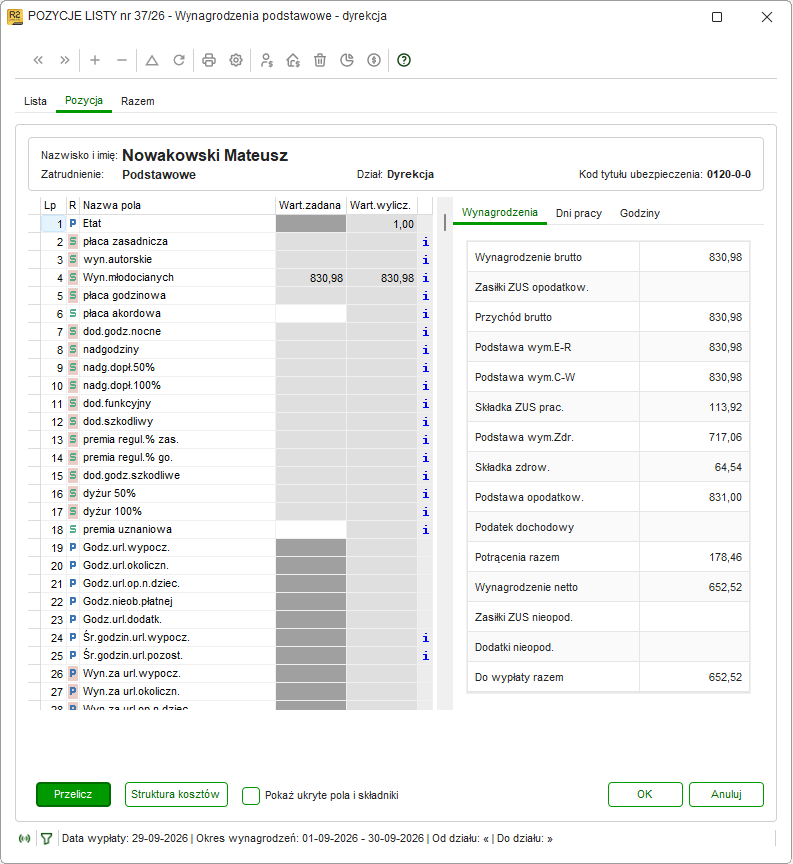Click info icon for Śr.godzin.url.wypocz. row
The image size is (793, 864).
point(425,638)
